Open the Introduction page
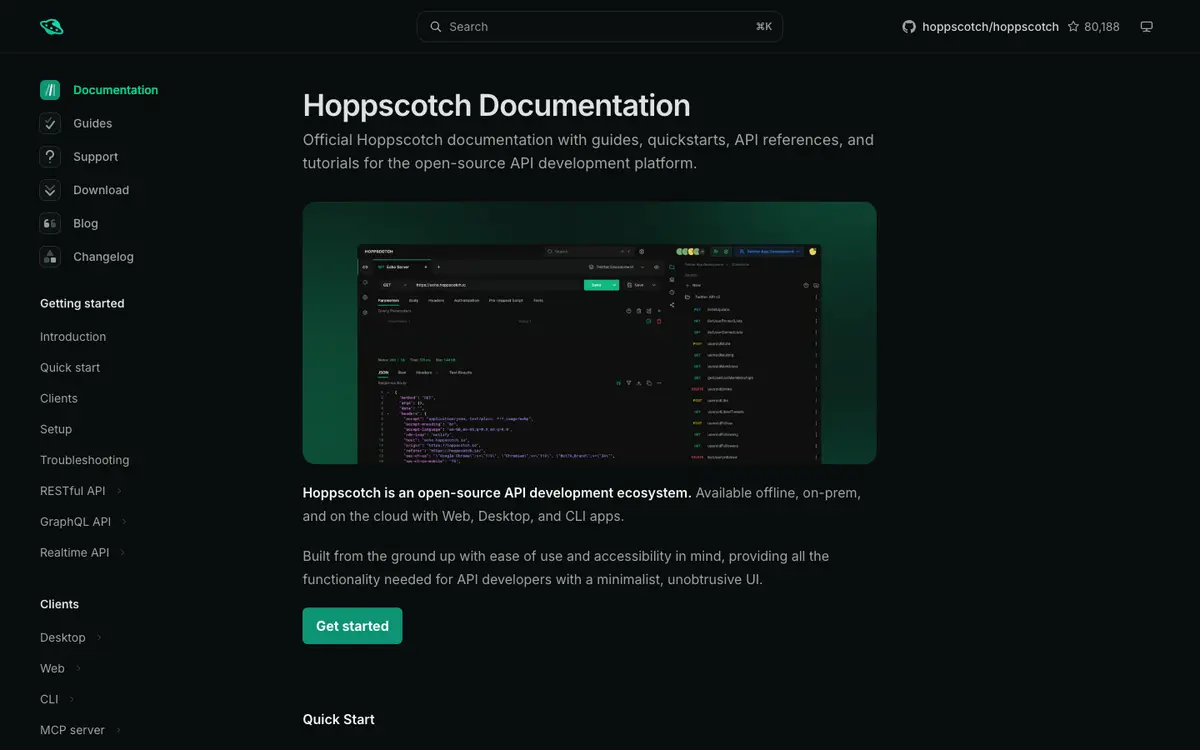 tap(73, 337)
